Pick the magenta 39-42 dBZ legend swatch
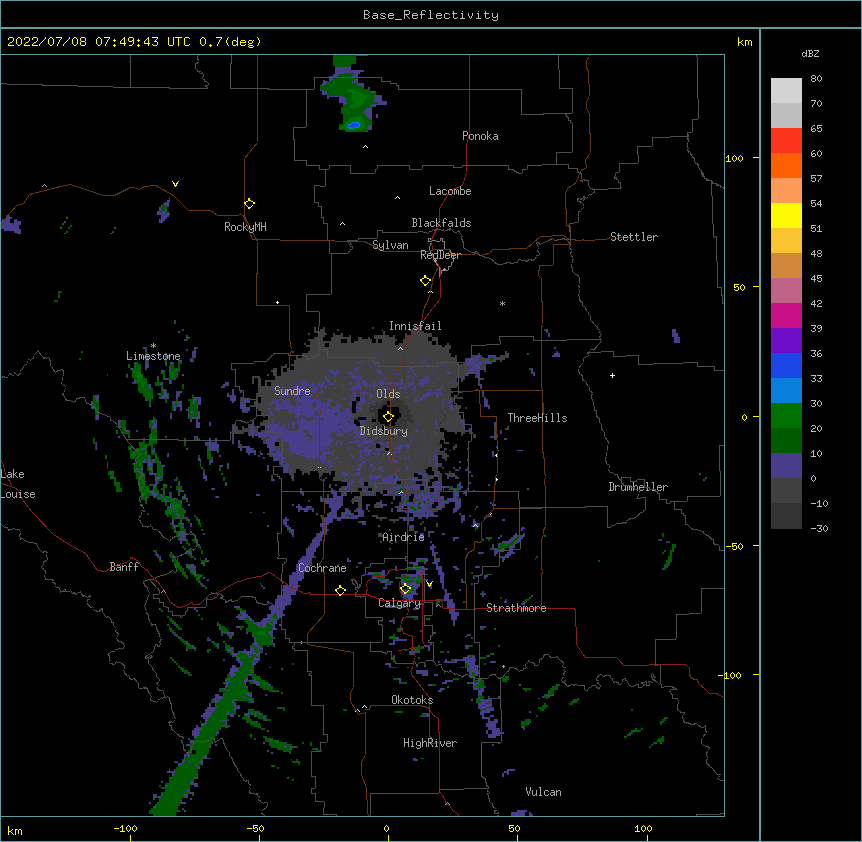The image size is (862, 842). 786,315
